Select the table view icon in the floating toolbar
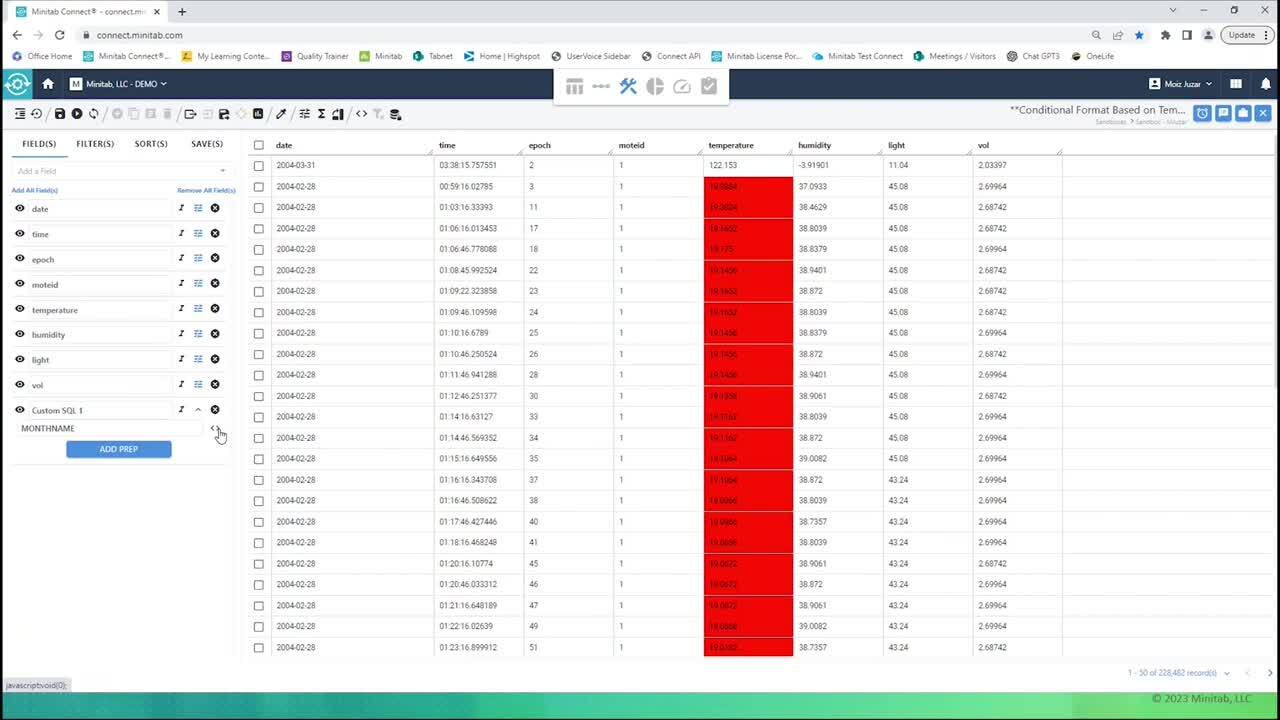 pyautogui.click(x=575, y=86)
